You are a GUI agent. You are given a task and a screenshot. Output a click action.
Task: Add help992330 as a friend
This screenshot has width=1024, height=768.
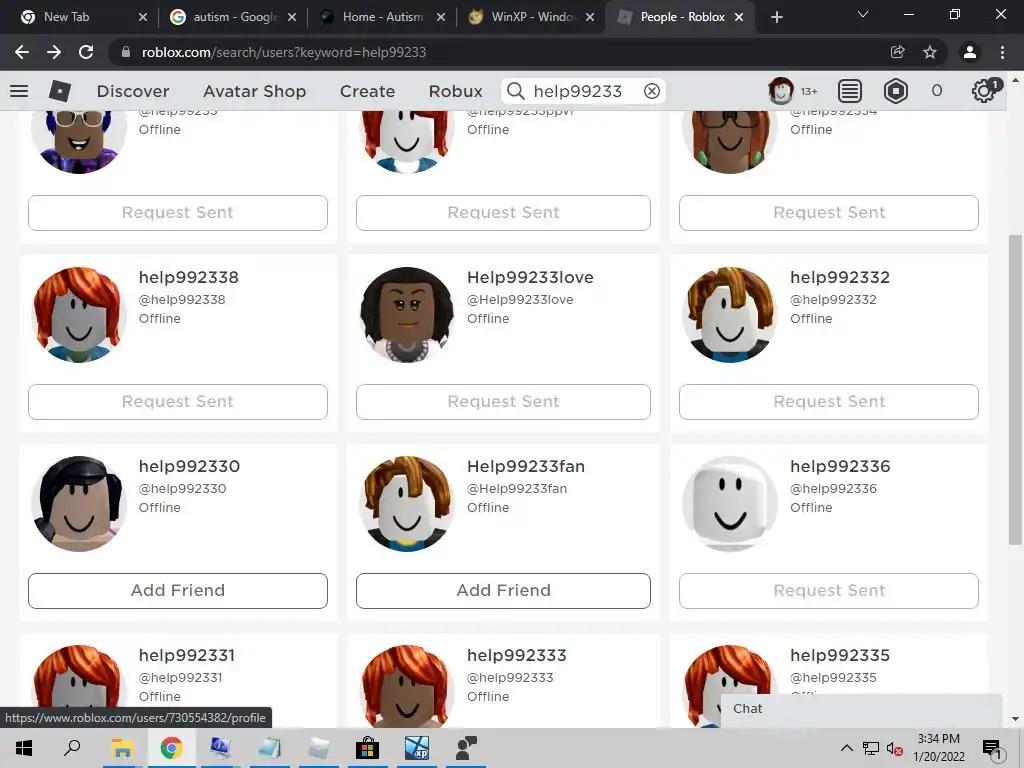click(178, 590)
